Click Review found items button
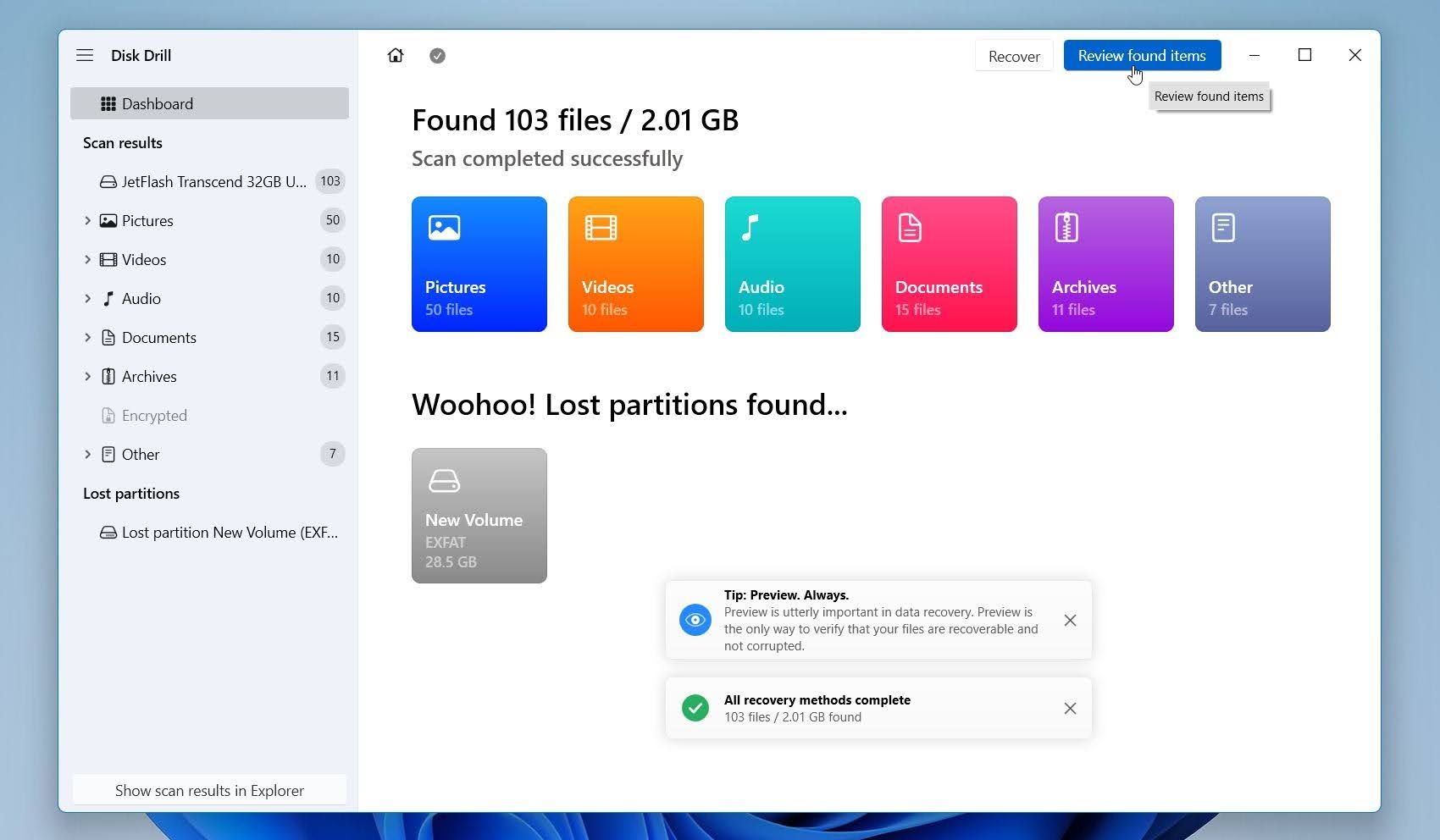The image size is (1440, 840). coord(1142,55)
